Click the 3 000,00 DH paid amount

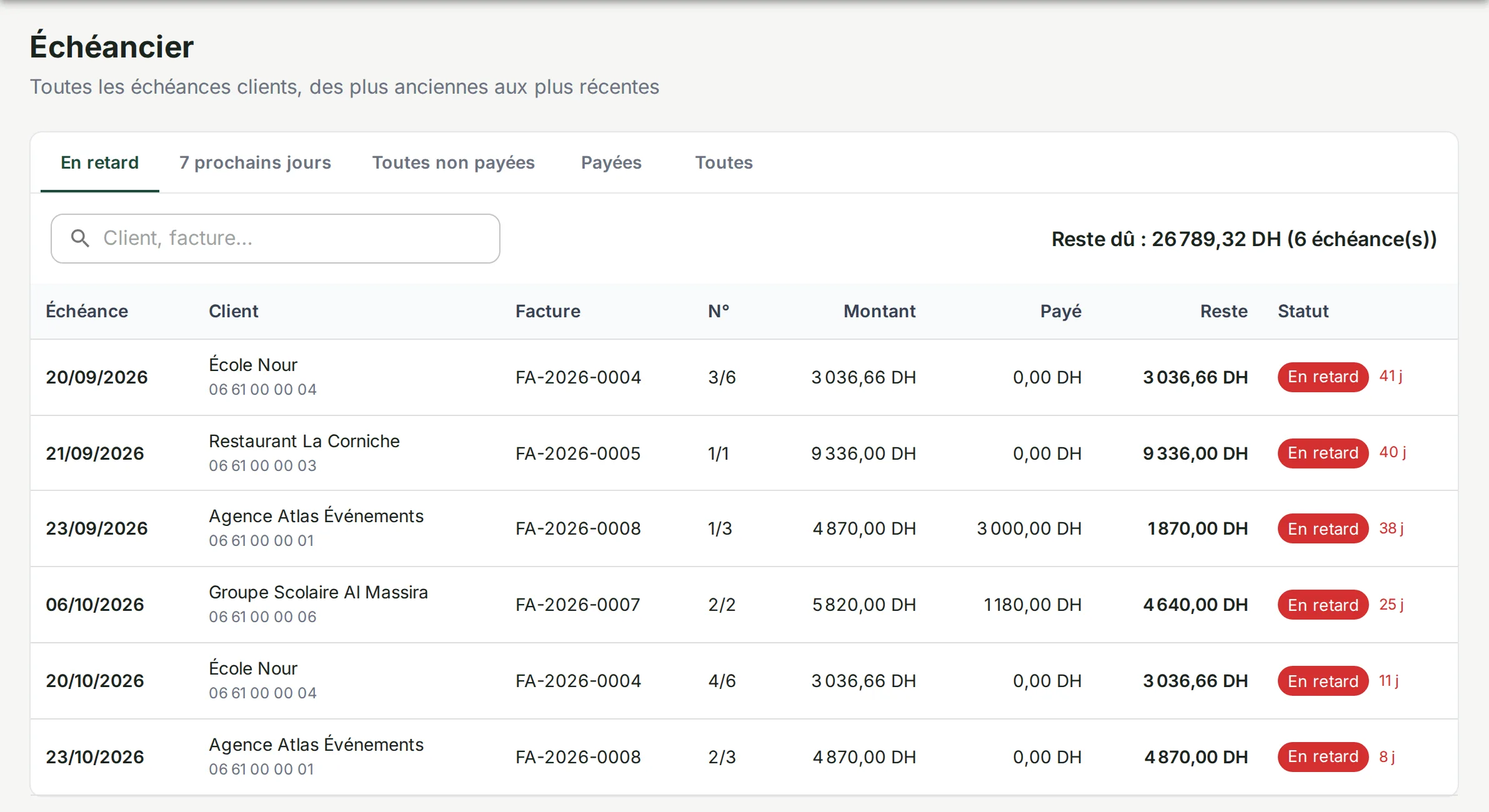point(1029,528)
